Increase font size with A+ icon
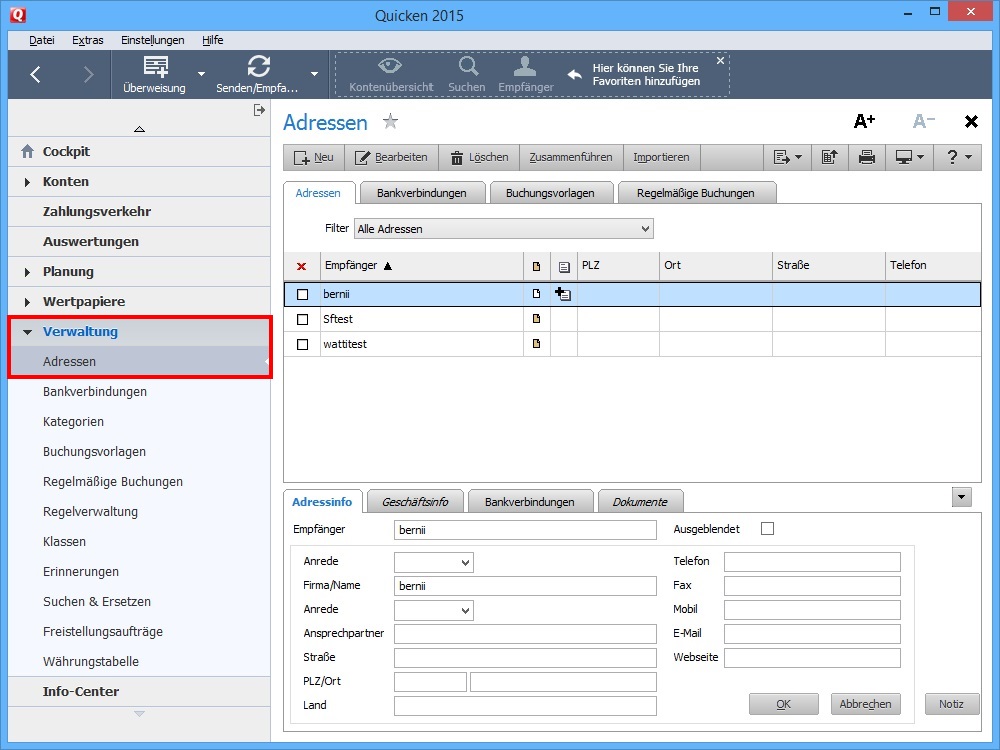 [864, 121]
